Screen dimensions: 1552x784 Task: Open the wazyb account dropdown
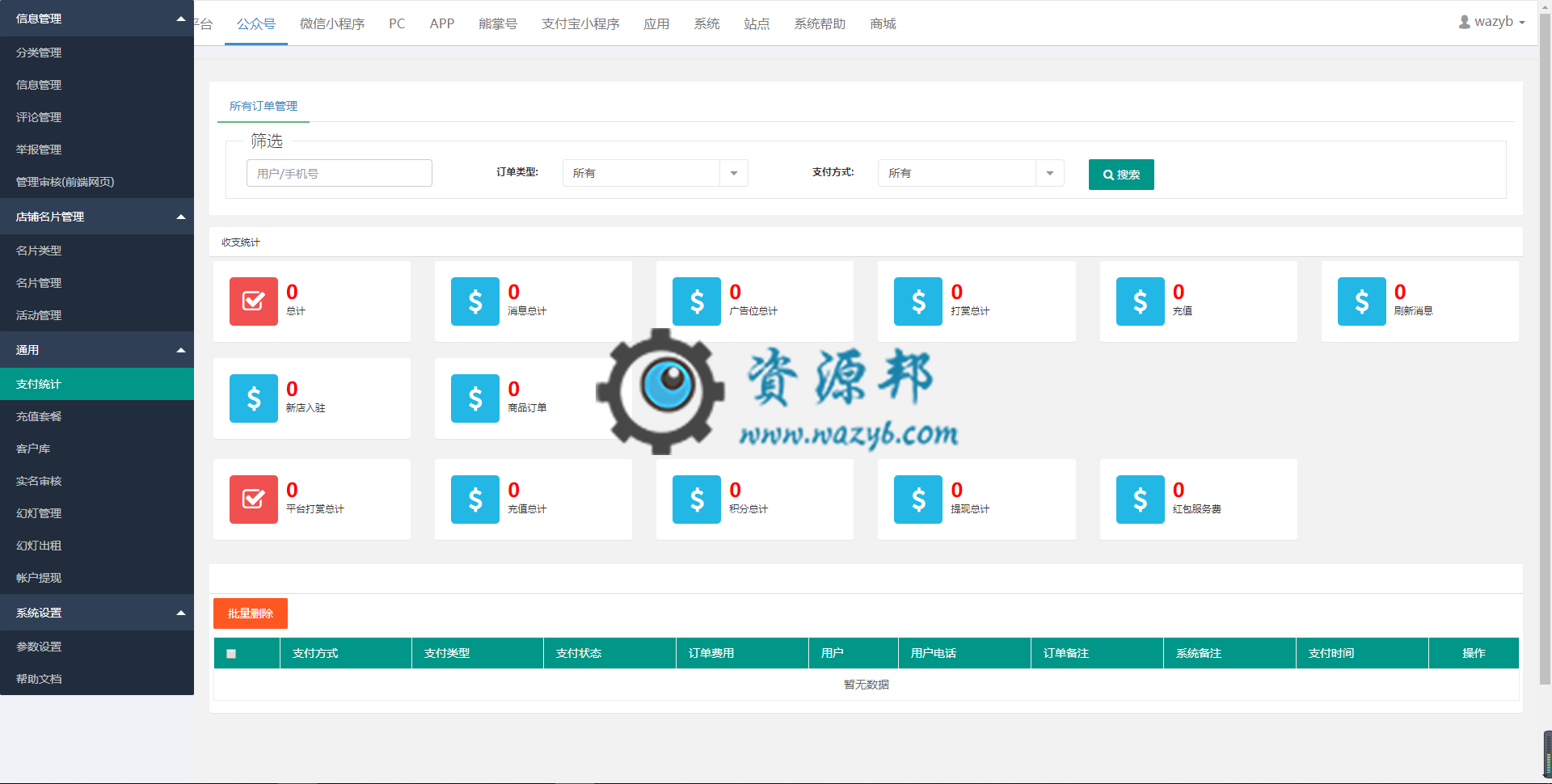(x=1492, y=22)
